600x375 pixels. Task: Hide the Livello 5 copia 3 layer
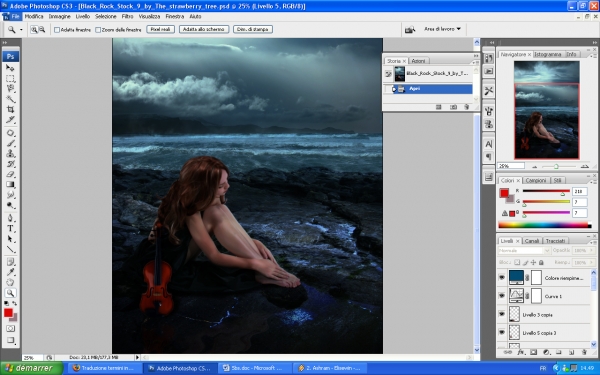click(502, 333)
